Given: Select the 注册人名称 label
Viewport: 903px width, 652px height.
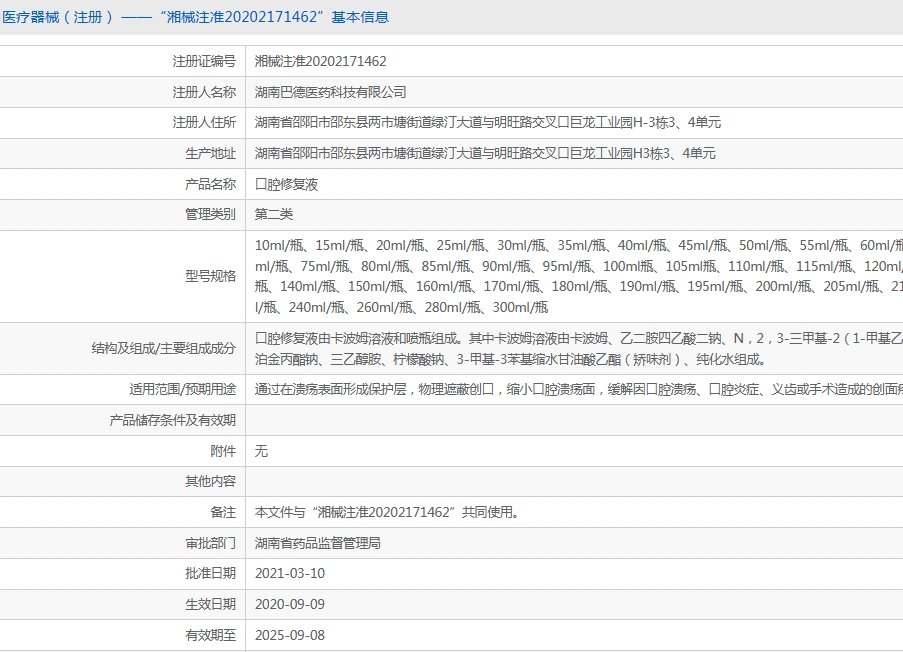Looking at the screenshot, I should click(x=204, y=92).
